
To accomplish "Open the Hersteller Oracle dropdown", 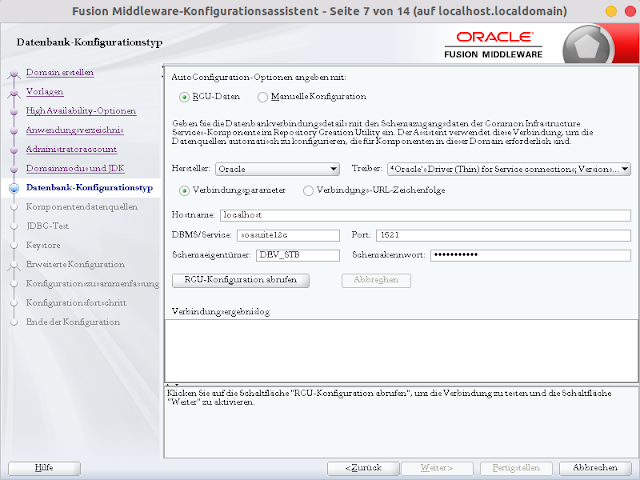I will click(277, 169).
